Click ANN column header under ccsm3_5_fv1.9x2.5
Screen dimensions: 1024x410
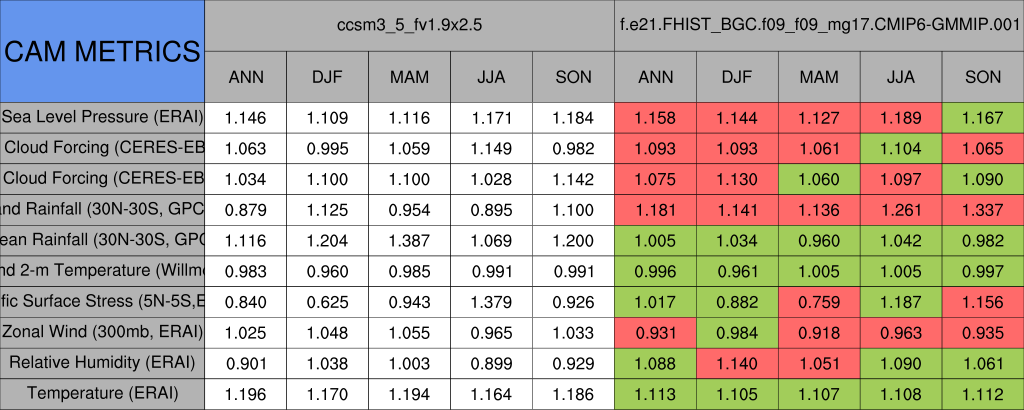click(245, 77)
